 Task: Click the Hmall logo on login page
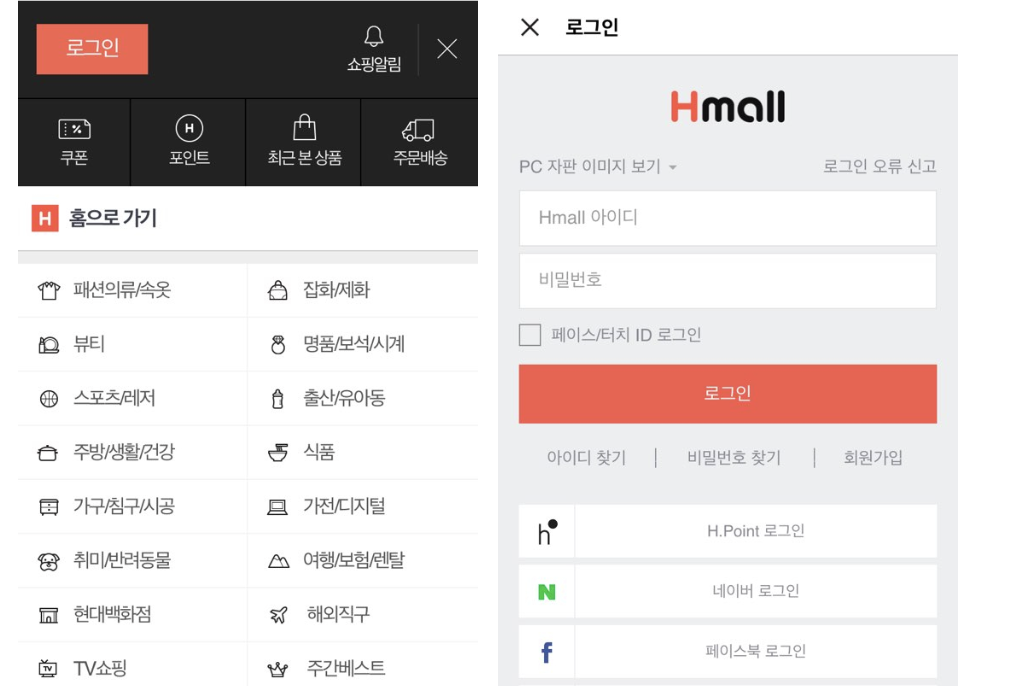[728, 106]
